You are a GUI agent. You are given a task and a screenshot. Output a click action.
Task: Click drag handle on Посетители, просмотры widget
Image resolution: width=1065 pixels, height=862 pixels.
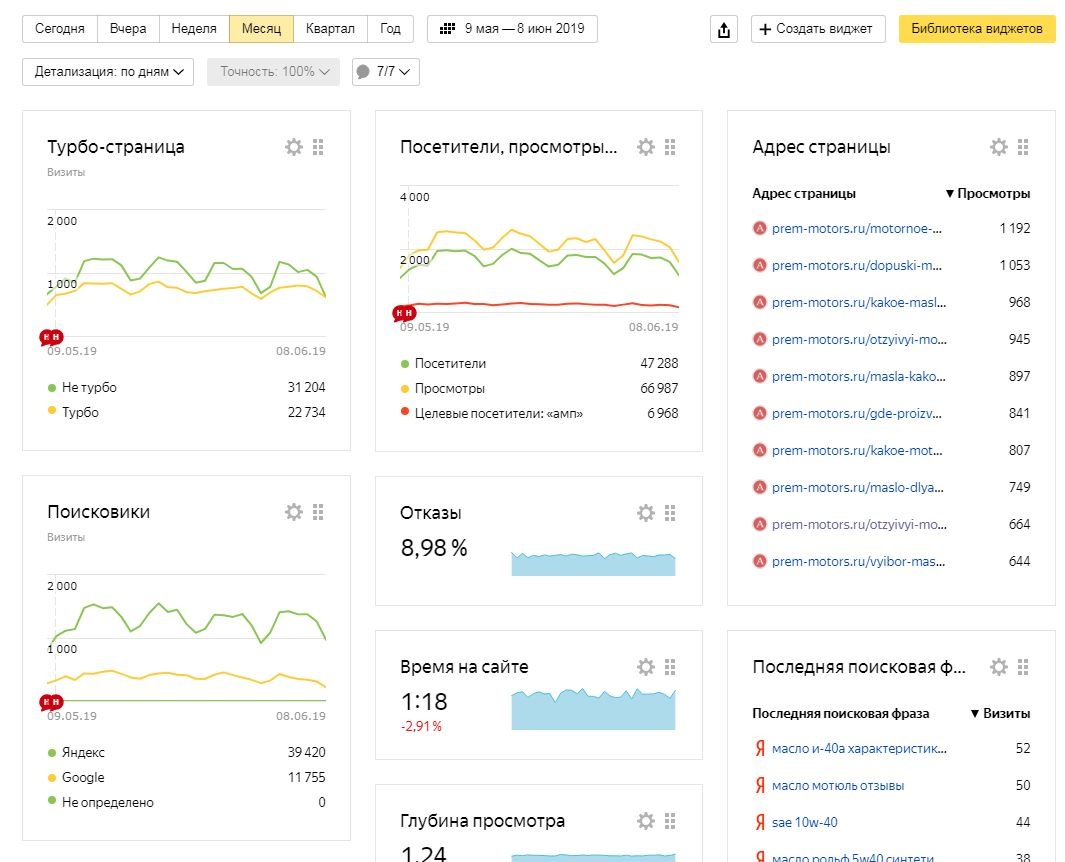coord(670,147)
